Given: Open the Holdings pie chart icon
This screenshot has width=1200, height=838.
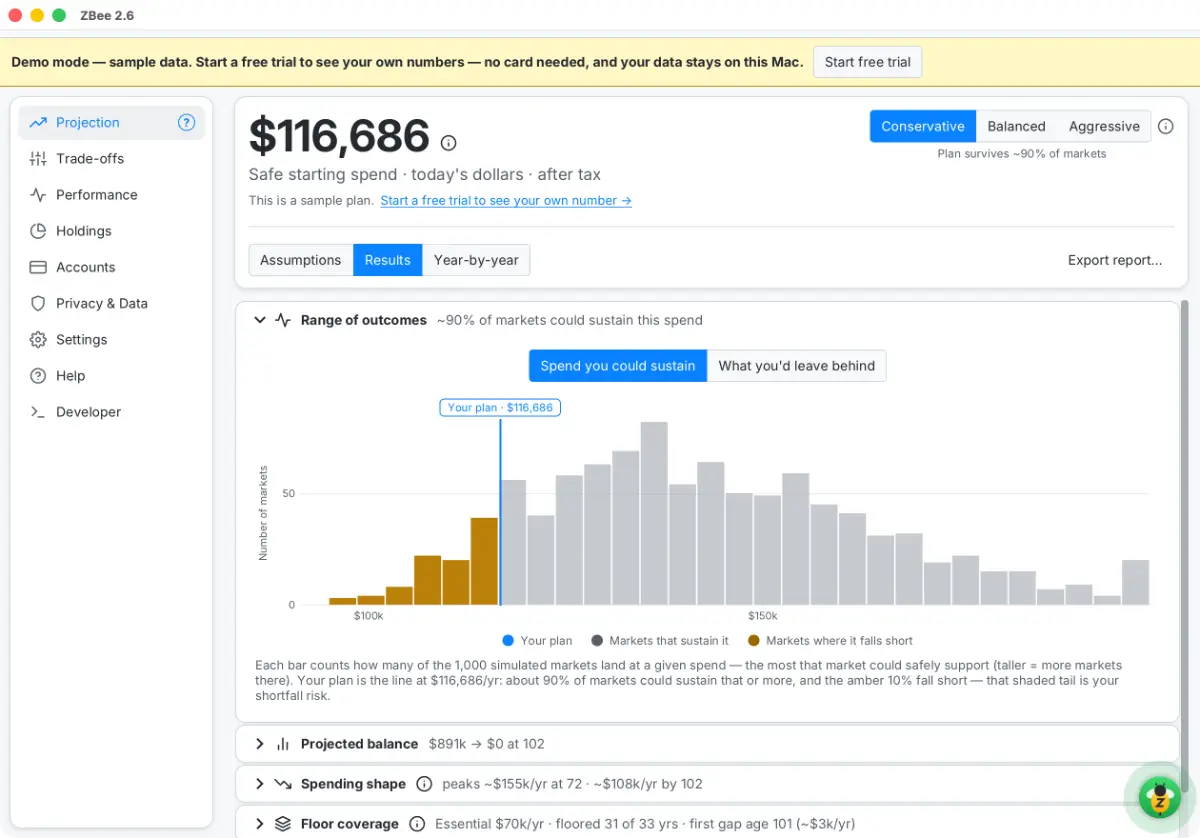Looking at the screenshot, I should tap(38, 231).
